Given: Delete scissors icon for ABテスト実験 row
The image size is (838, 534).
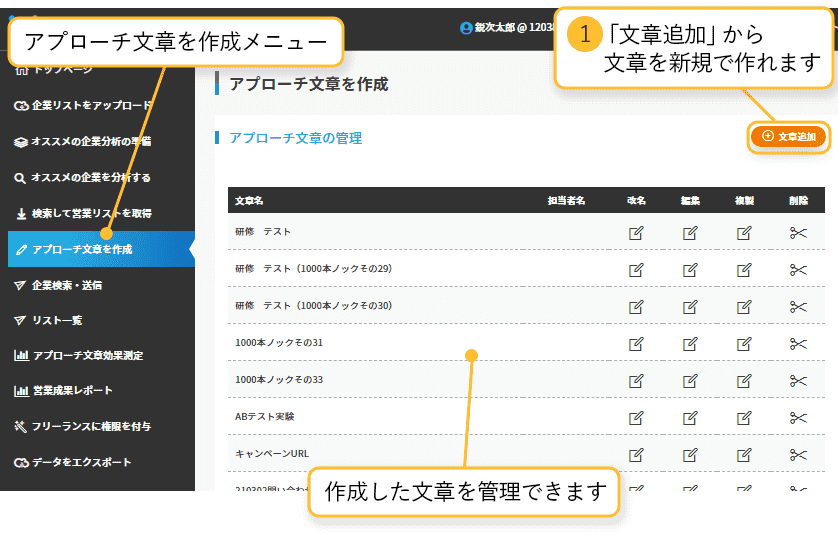Looking at the screenshot, I should pos(798,417).
